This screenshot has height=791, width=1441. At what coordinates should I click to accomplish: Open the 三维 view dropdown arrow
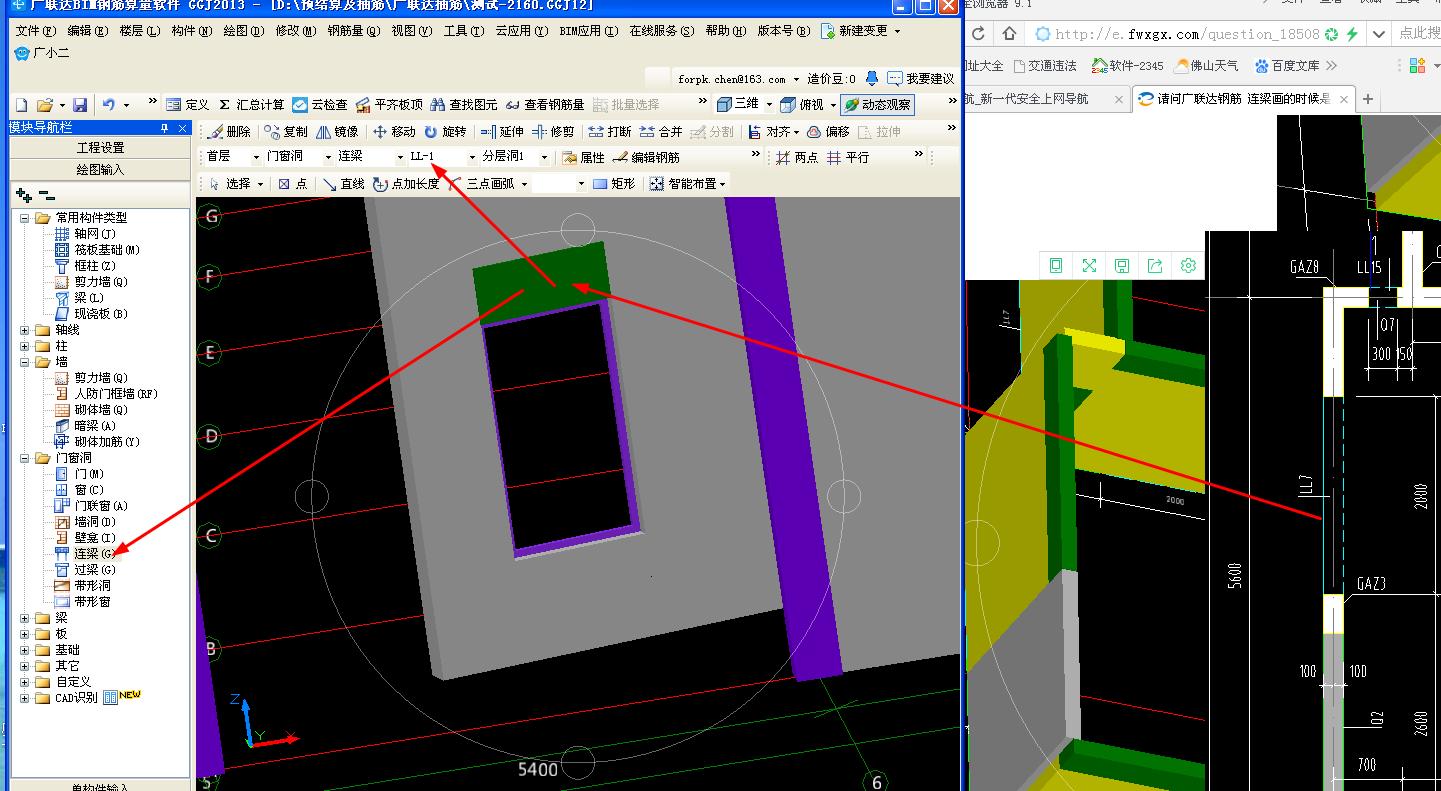769,104
